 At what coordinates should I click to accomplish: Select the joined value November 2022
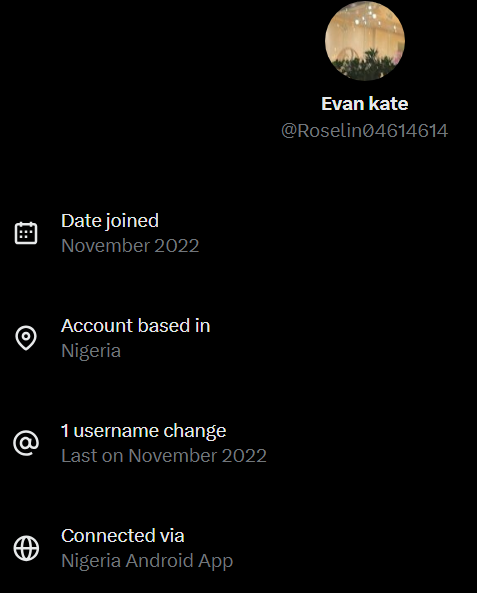click(x=130, y=246)
